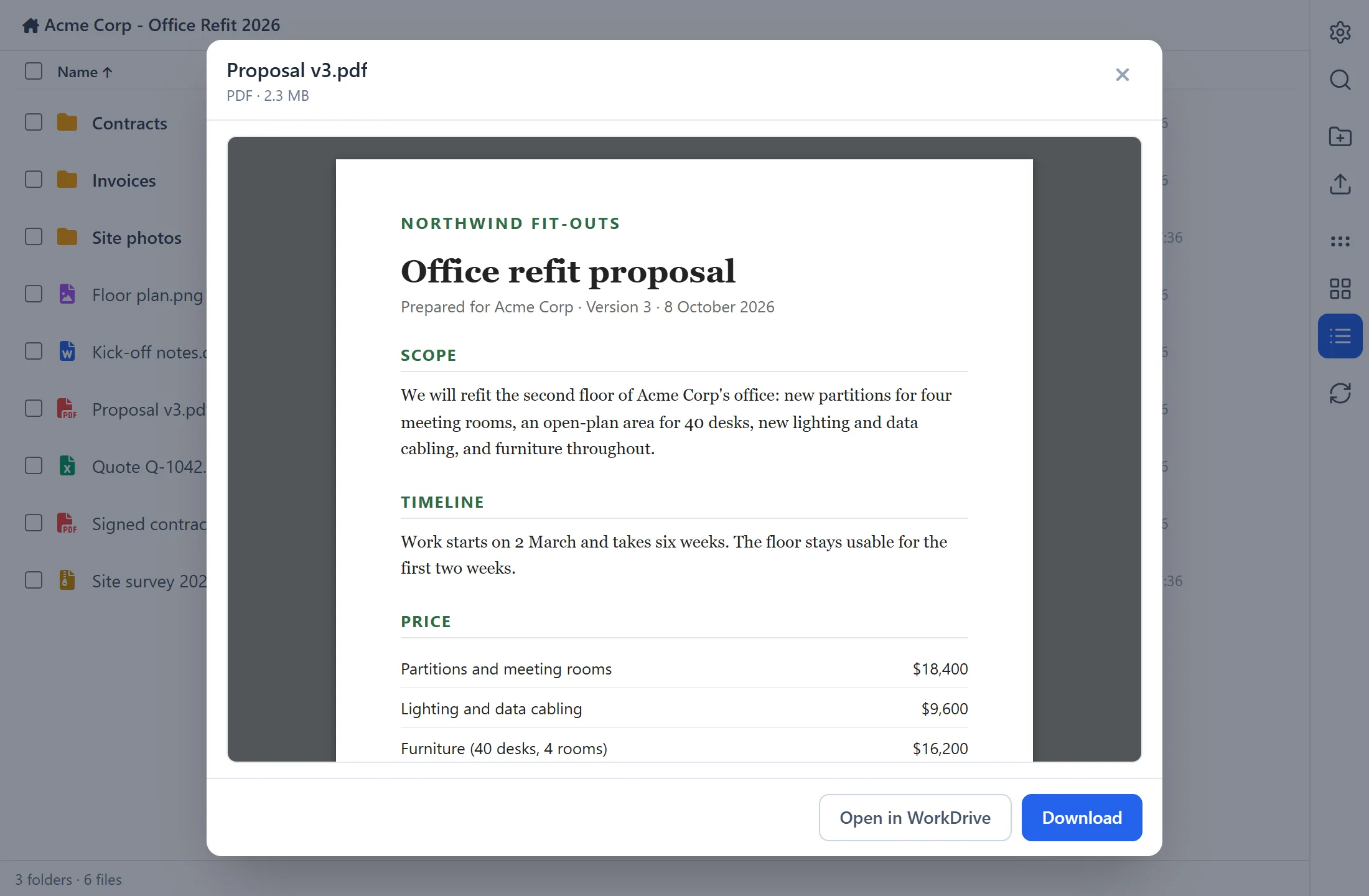Click the Site survey archive icon
1369x896 pixels.
coord(67,580)
